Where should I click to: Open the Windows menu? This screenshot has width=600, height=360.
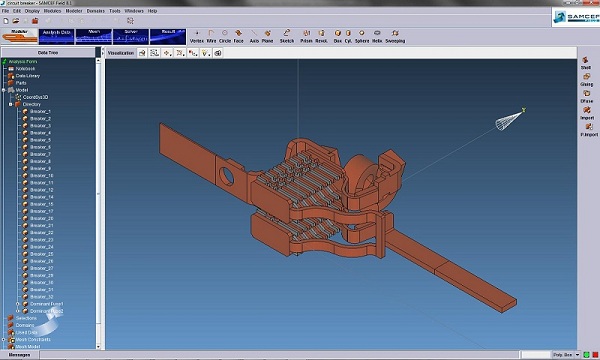pyautogui.click(x=134, y=11)
